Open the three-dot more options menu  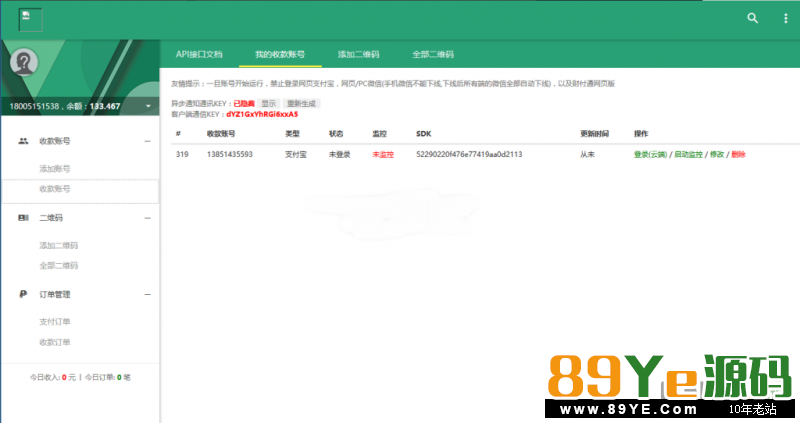(783, 18)
